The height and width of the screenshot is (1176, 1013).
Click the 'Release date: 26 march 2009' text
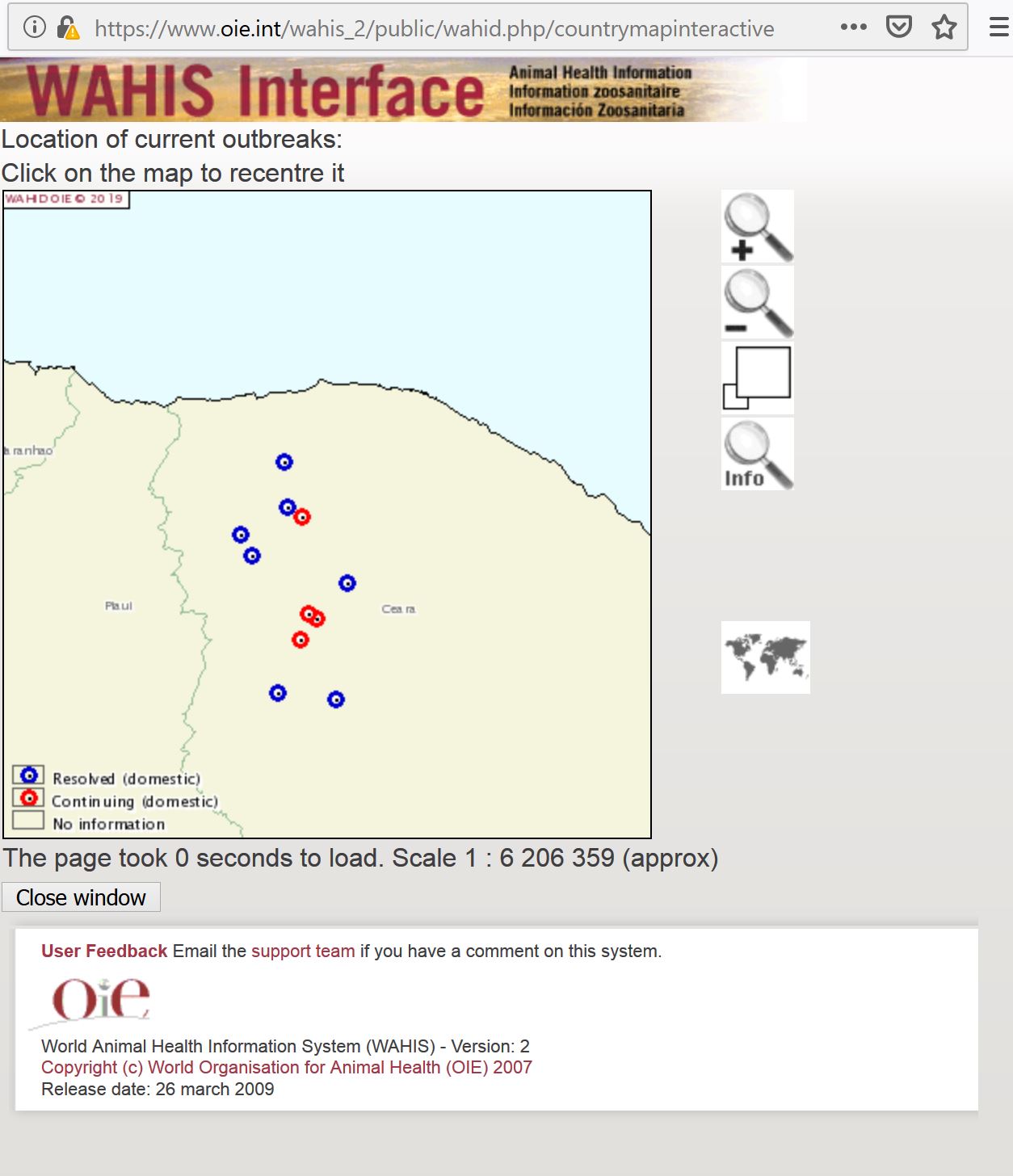point(158,1089)
